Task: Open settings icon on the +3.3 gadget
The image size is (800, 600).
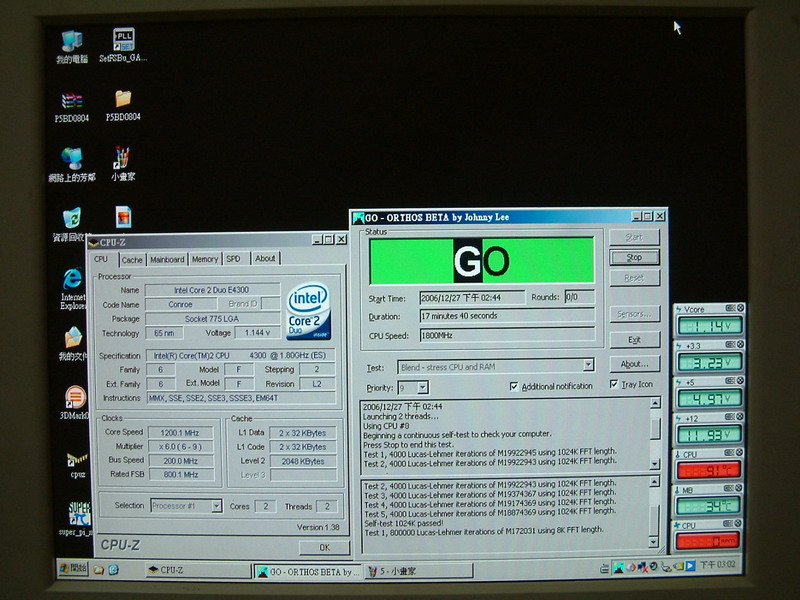Action: pyautogui.click(x=731, y=345)
